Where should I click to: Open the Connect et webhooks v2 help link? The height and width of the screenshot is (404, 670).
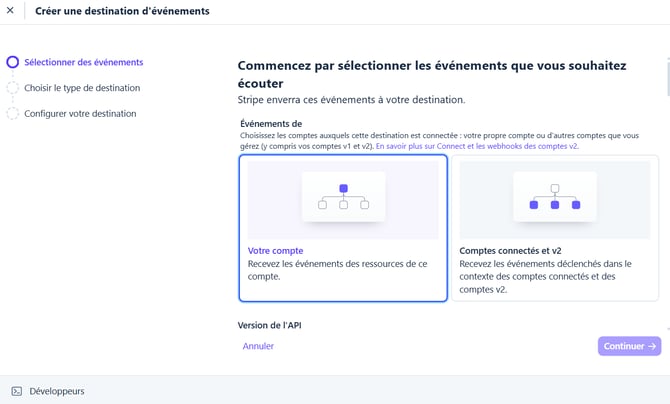pyautogui.click(x=476, y=146)
